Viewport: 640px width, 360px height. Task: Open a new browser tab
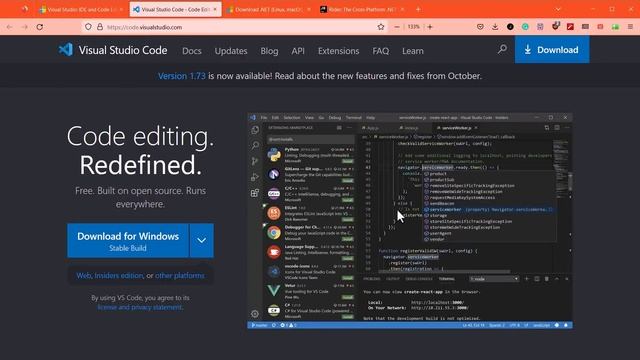pos(418,9)
